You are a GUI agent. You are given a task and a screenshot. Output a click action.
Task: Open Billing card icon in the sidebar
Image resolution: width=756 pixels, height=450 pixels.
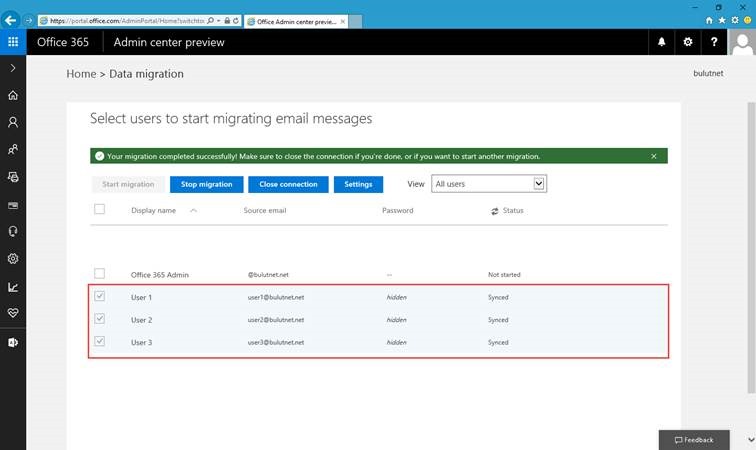[13, 205]
